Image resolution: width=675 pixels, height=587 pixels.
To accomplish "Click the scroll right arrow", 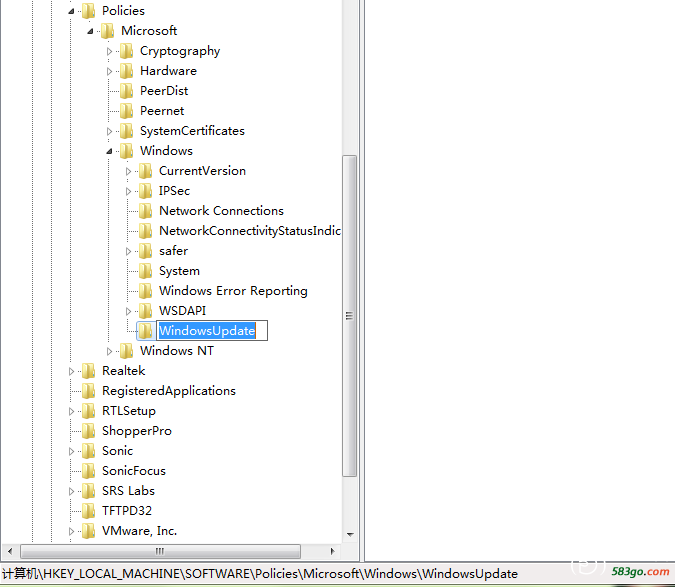I will tap(332, 551).
